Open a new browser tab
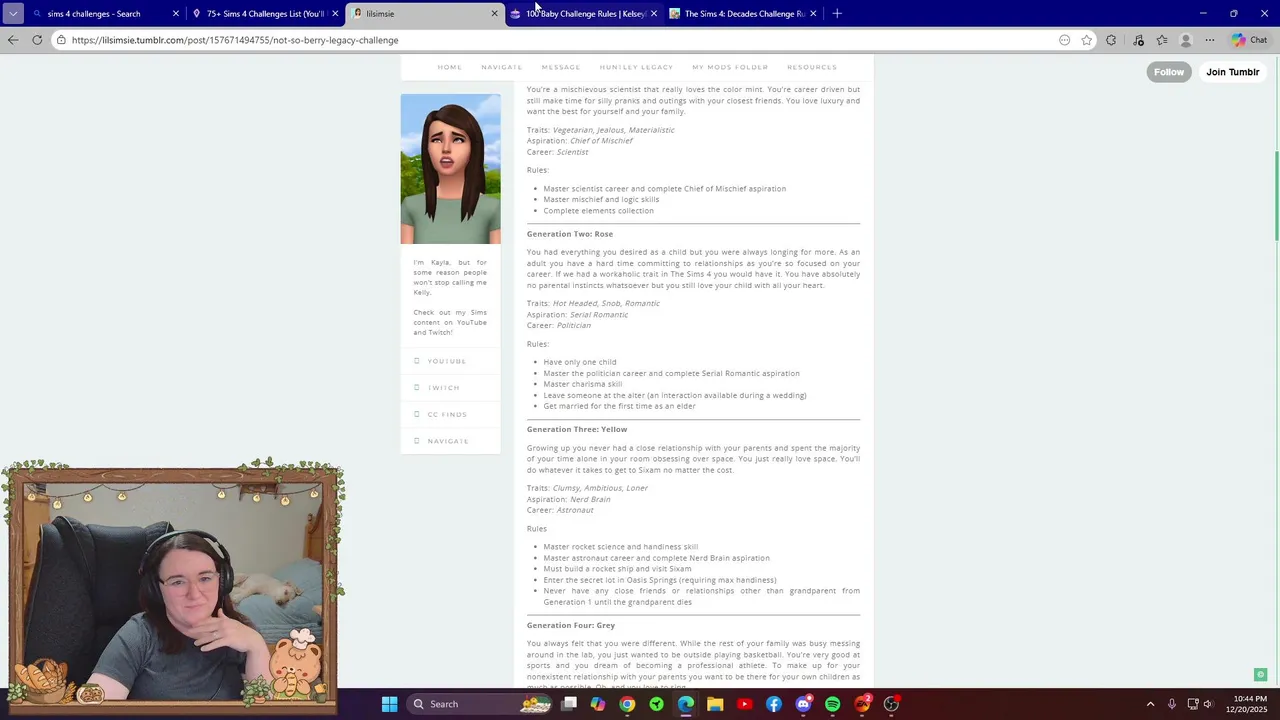Screen dimensions: 1280x720 click(837, 14)
